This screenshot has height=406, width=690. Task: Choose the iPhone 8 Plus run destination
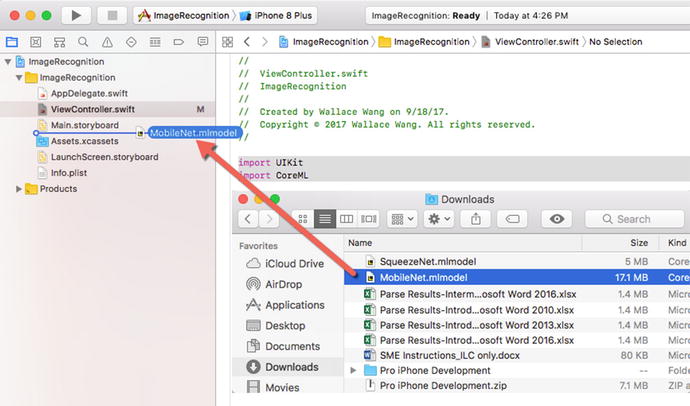pyautogui.click(x=276, y=16)
